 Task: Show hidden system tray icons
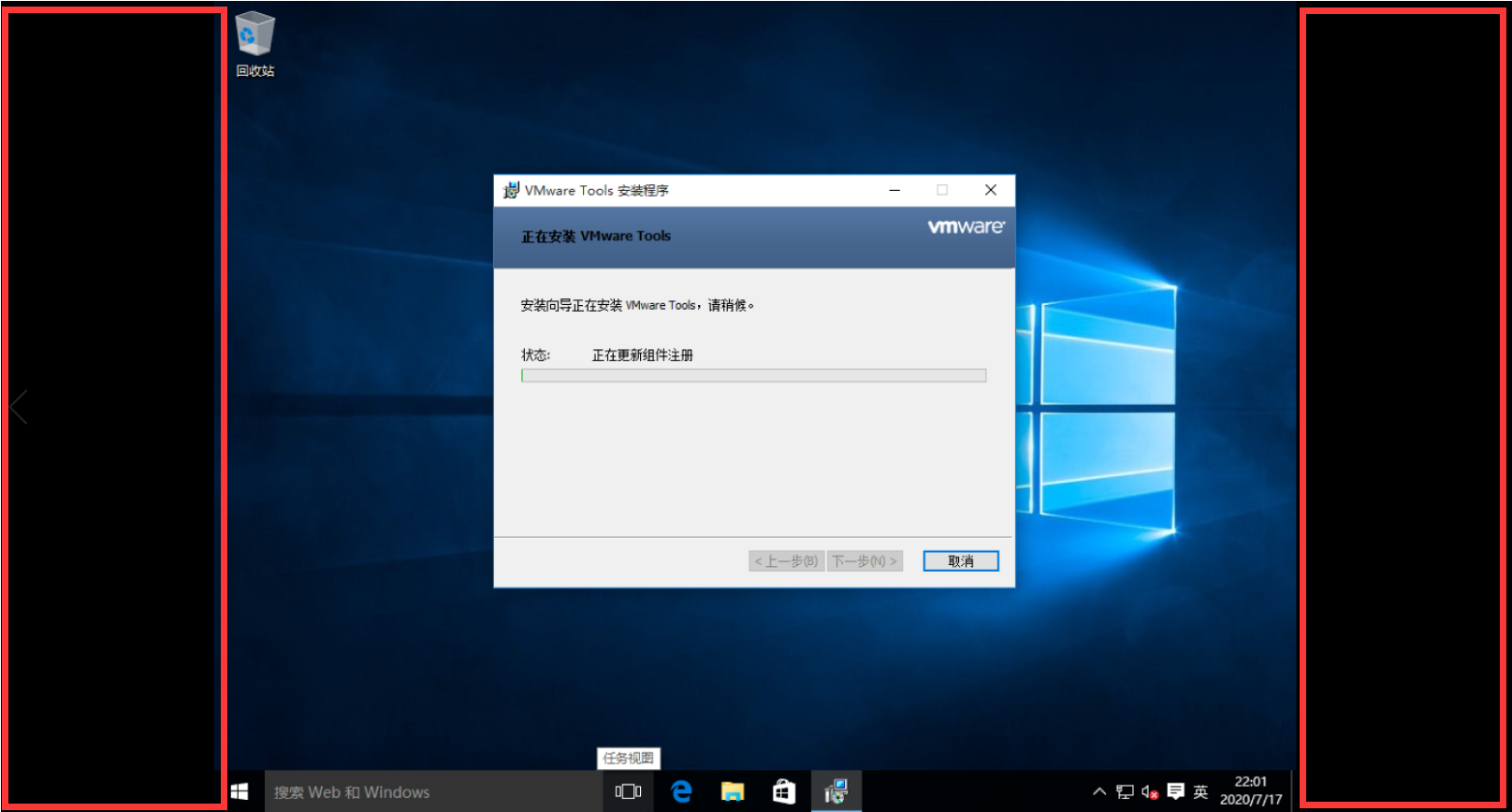[1099, 791]
